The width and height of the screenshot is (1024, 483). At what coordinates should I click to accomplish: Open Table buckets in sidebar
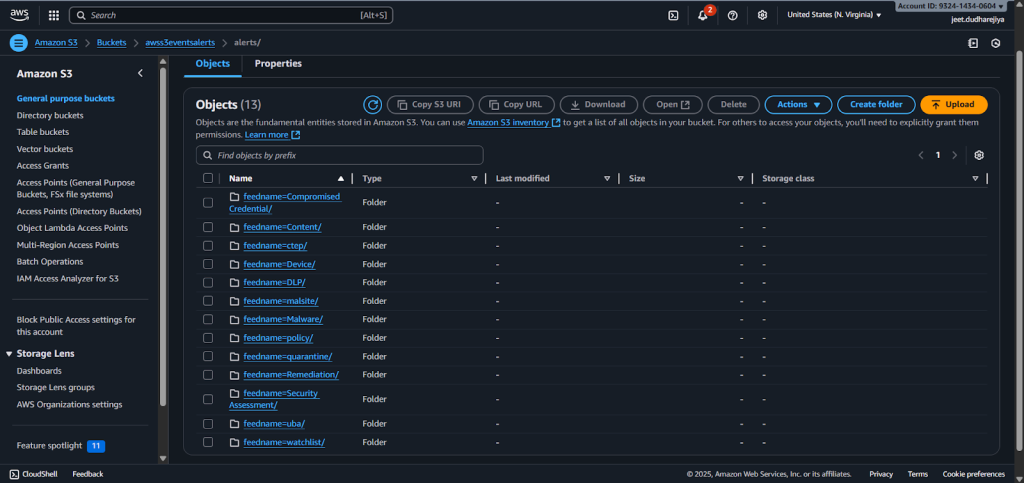(43, 132)
